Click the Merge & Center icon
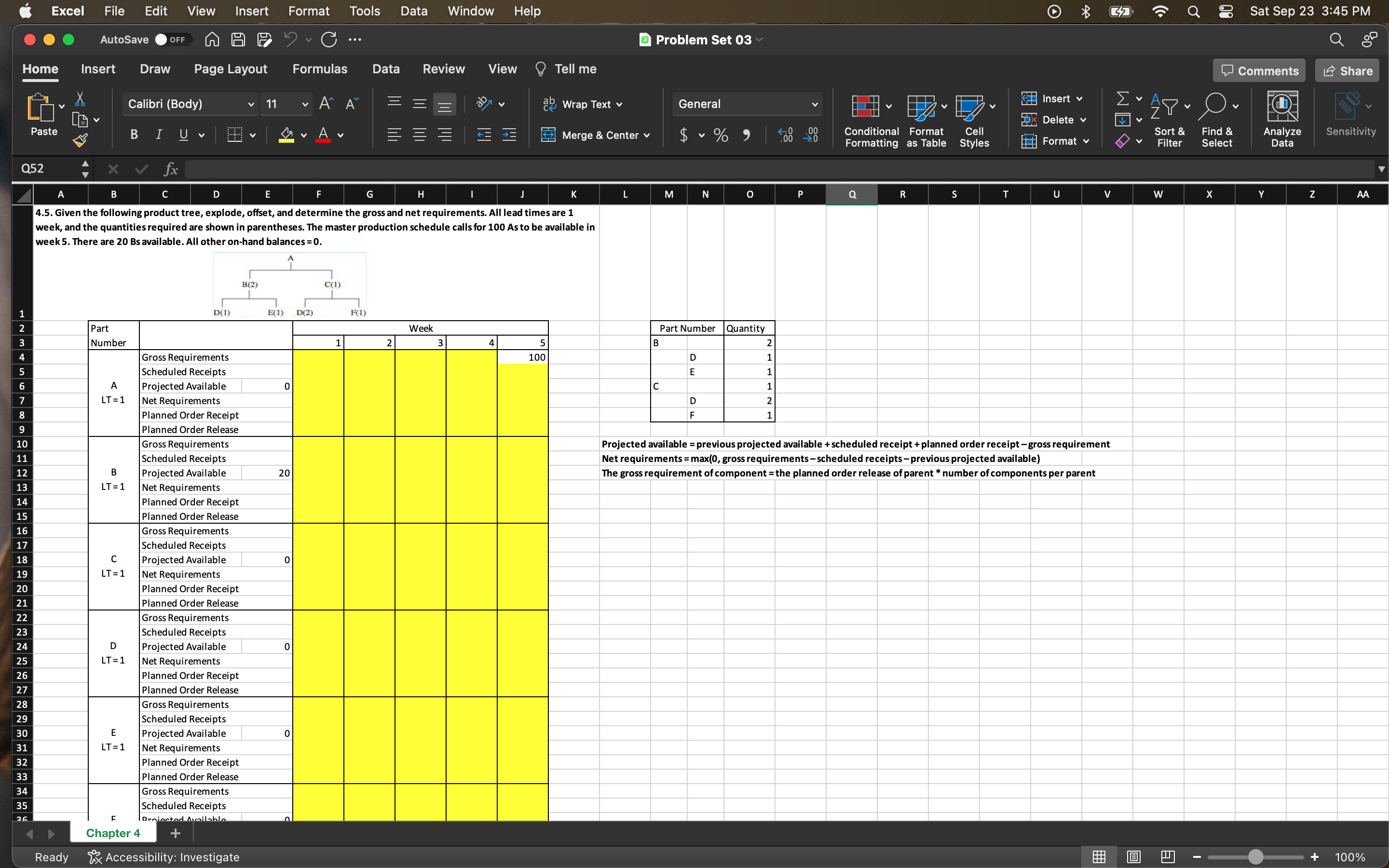This screenshot has width=1389, height=868. click(595, 135)
